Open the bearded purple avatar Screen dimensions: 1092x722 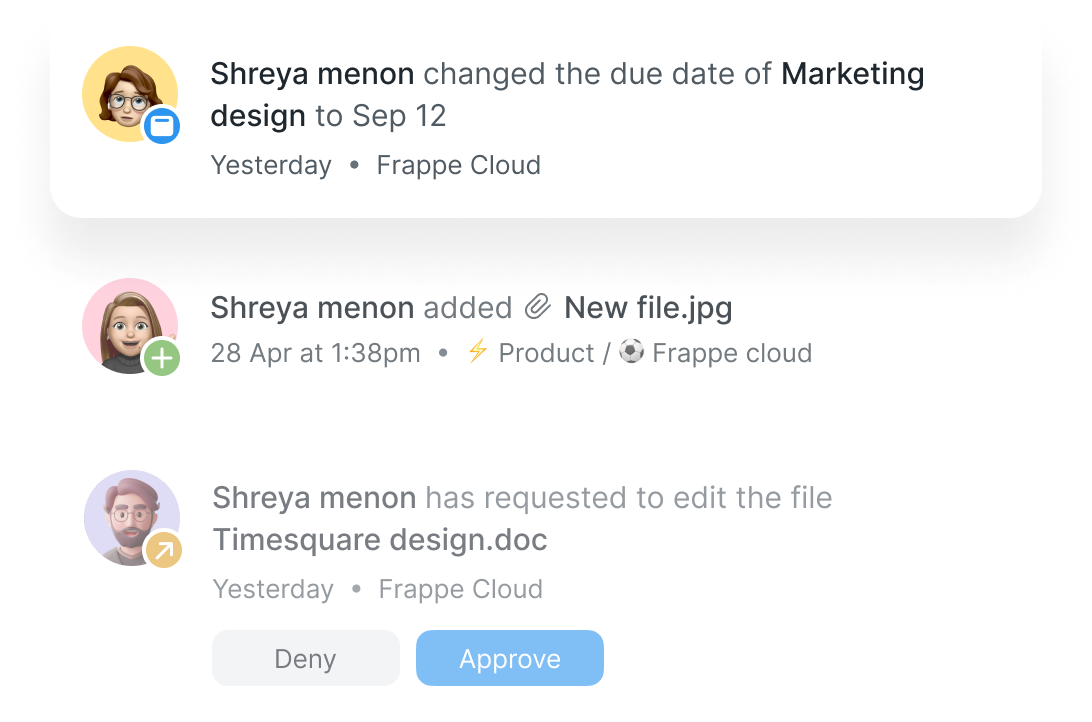(x=128, y=514)
